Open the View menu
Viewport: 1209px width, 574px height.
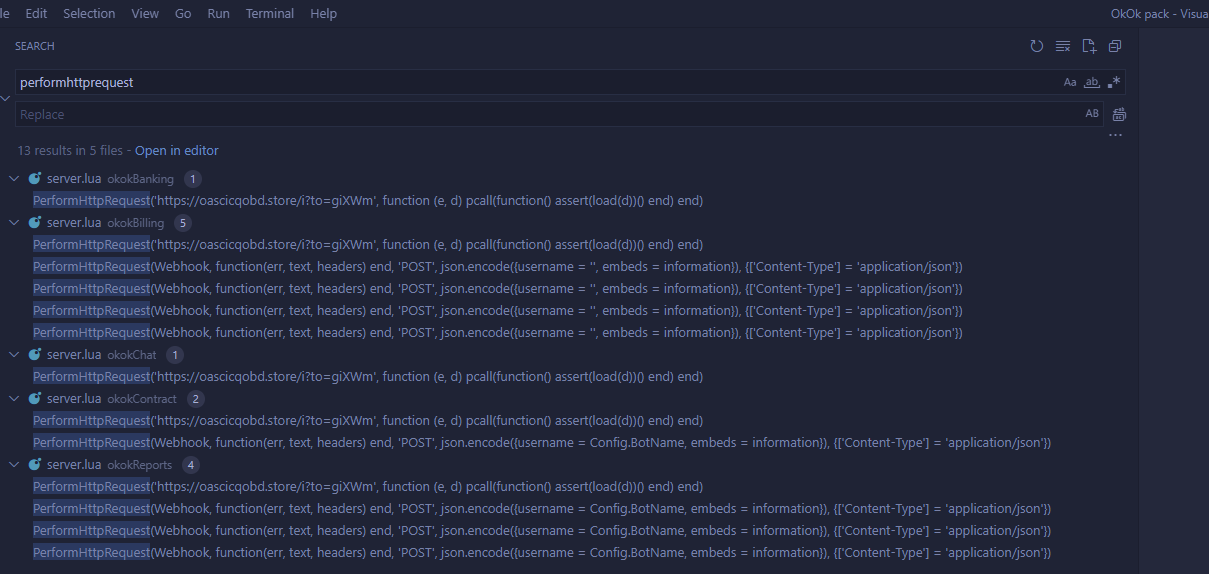coord(145,14)
